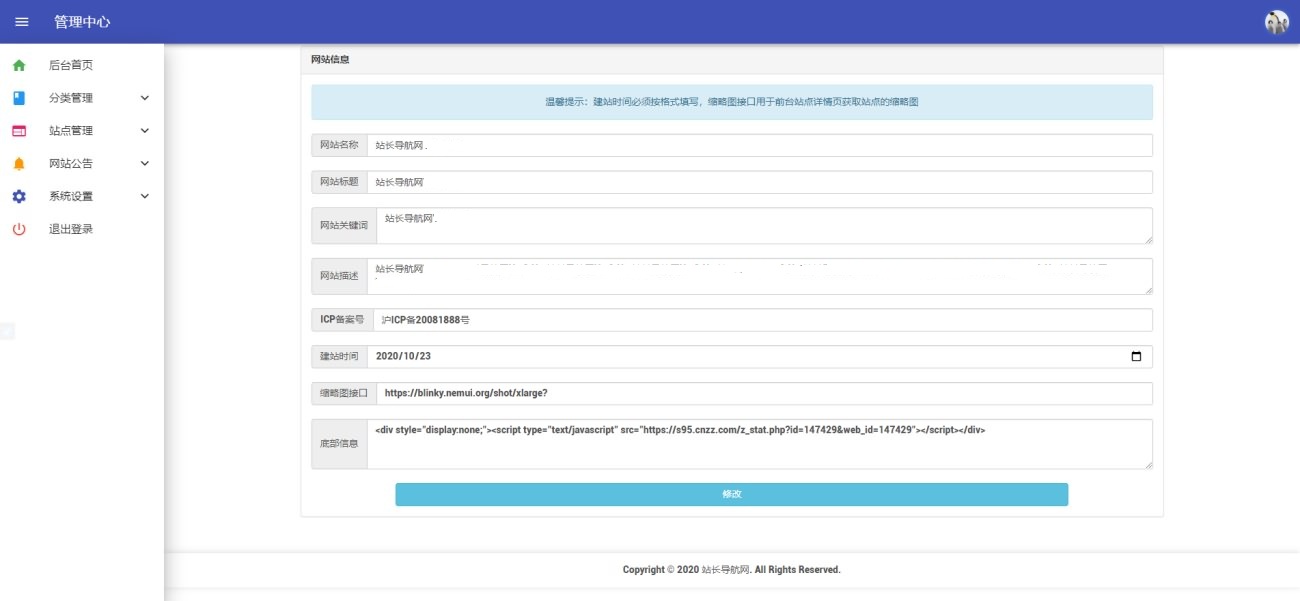Viewport: 1300px width, 601px height.
Task: Open the 网站公告 menu item
Action: click(82, 164)
